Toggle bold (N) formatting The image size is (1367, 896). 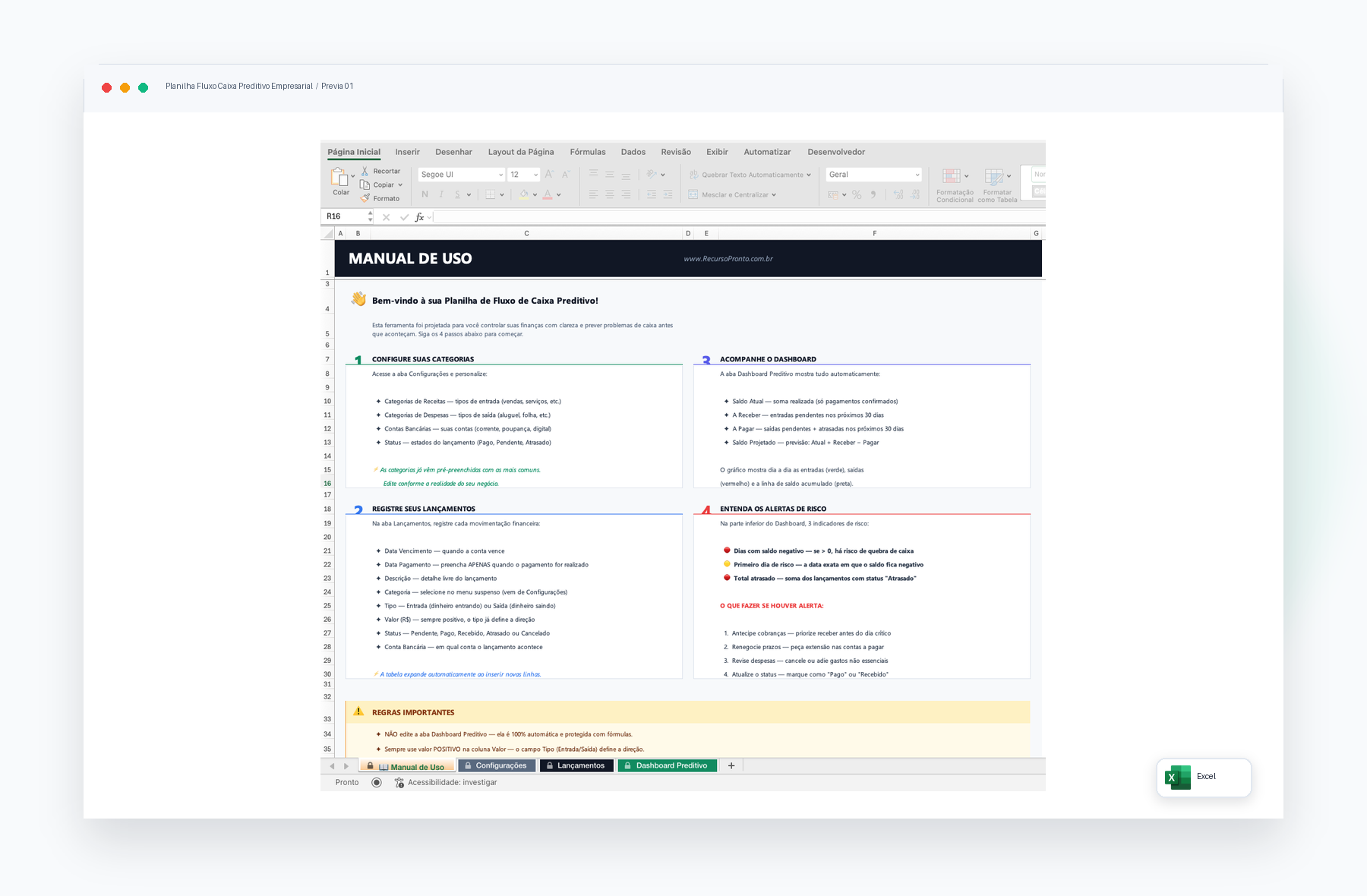point(425,194)
